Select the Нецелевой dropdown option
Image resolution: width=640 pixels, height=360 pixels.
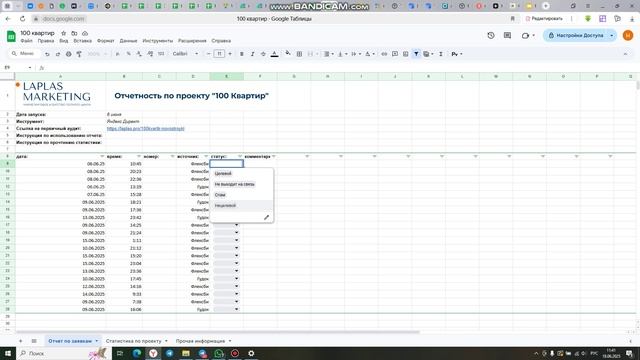point(225,205)
